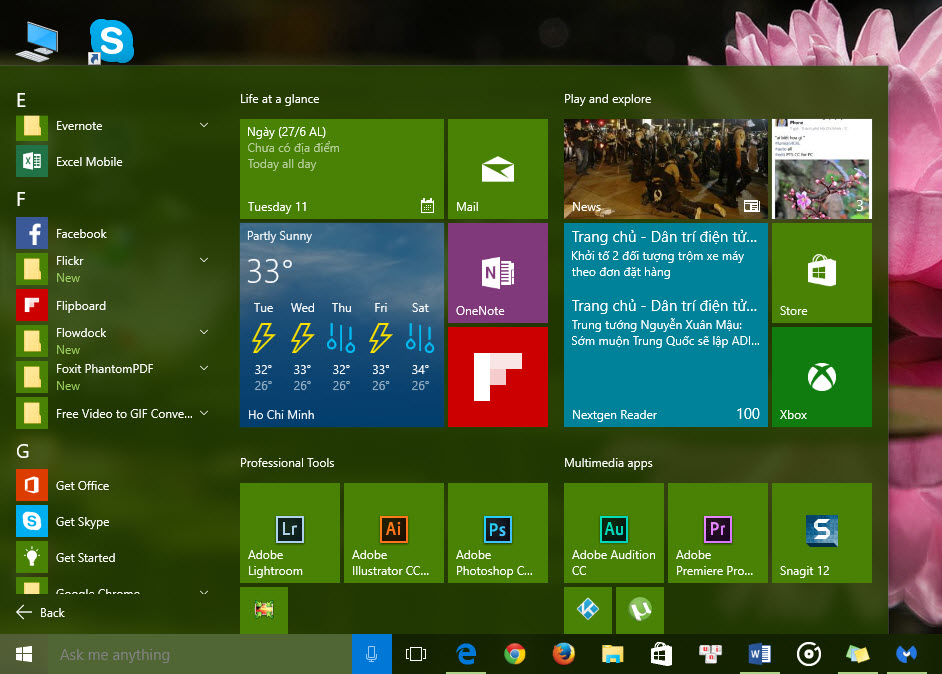The height and width of the screenshot is (674, 942).
Task: Select the letter G group header
Action: pos(21,451)
